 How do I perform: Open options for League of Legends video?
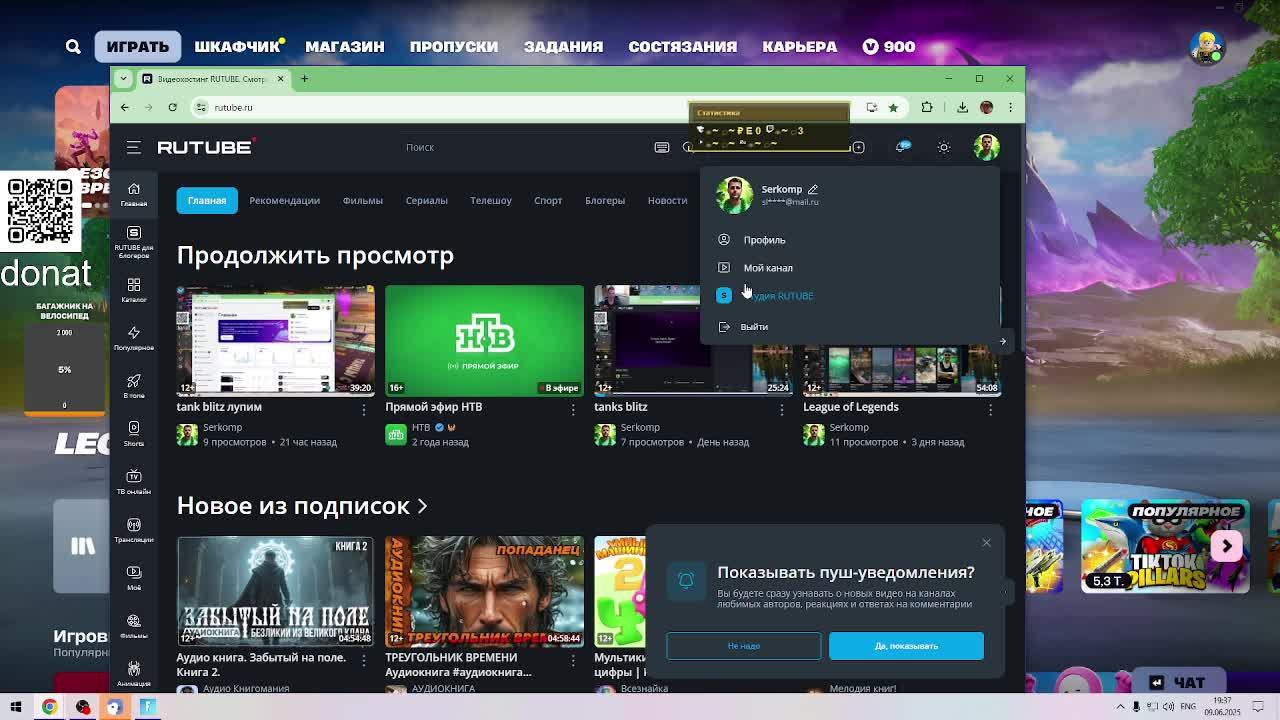(x=991, y=408)
